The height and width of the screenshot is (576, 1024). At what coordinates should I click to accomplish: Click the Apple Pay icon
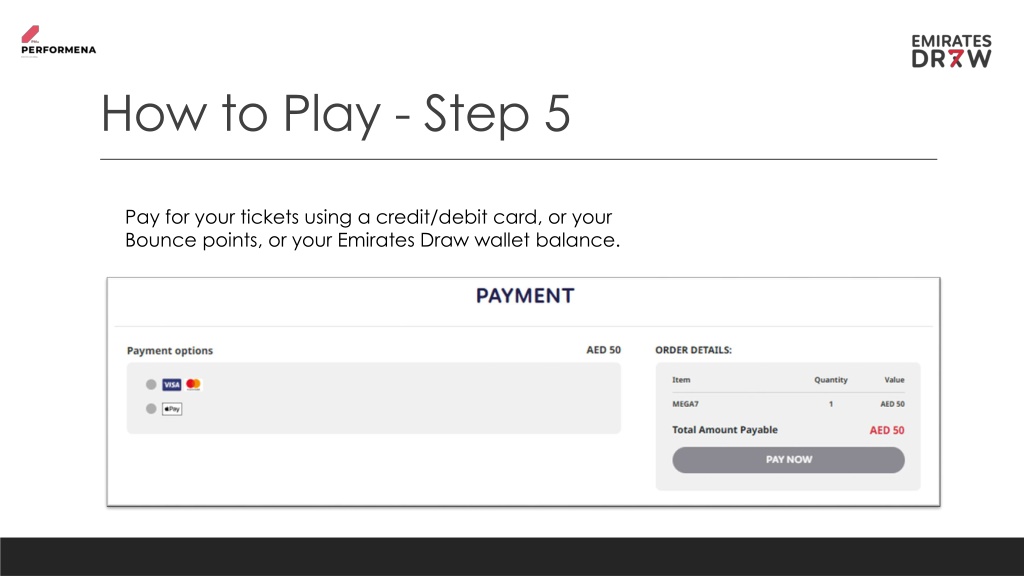click(172, 409)
